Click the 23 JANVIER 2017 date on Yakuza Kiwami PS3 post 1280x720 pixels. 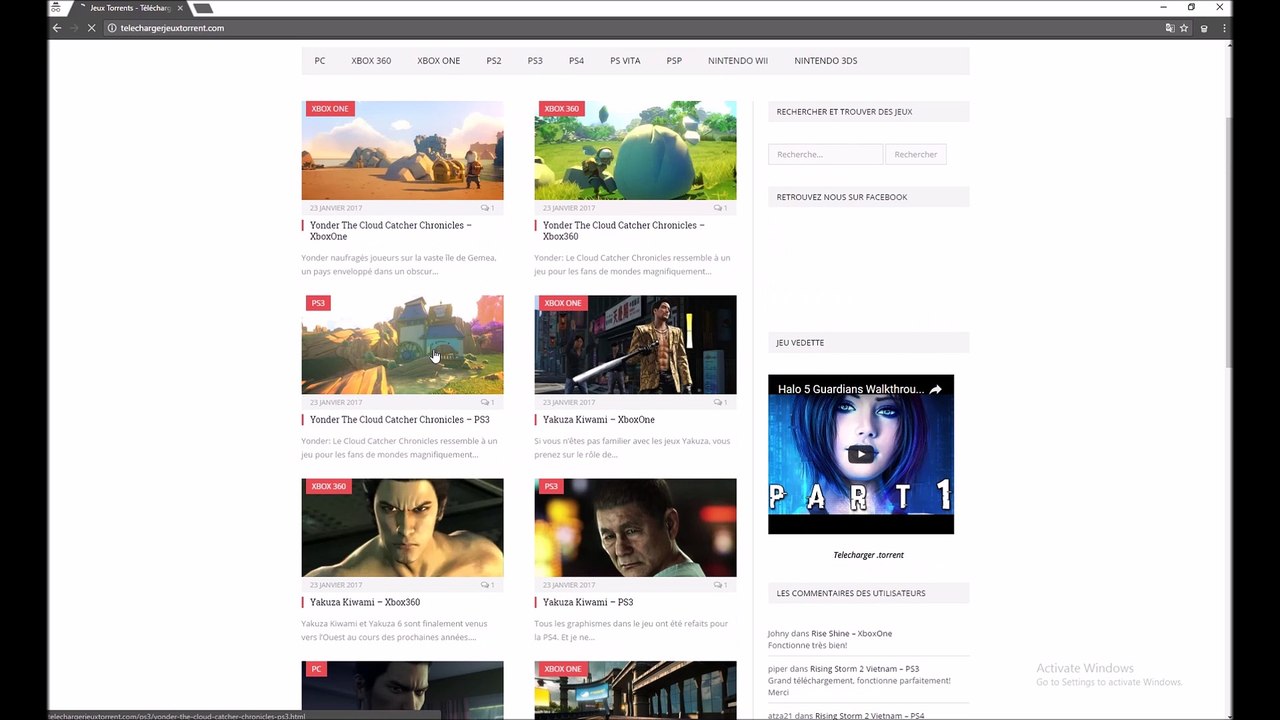click(x=569, y=585)
